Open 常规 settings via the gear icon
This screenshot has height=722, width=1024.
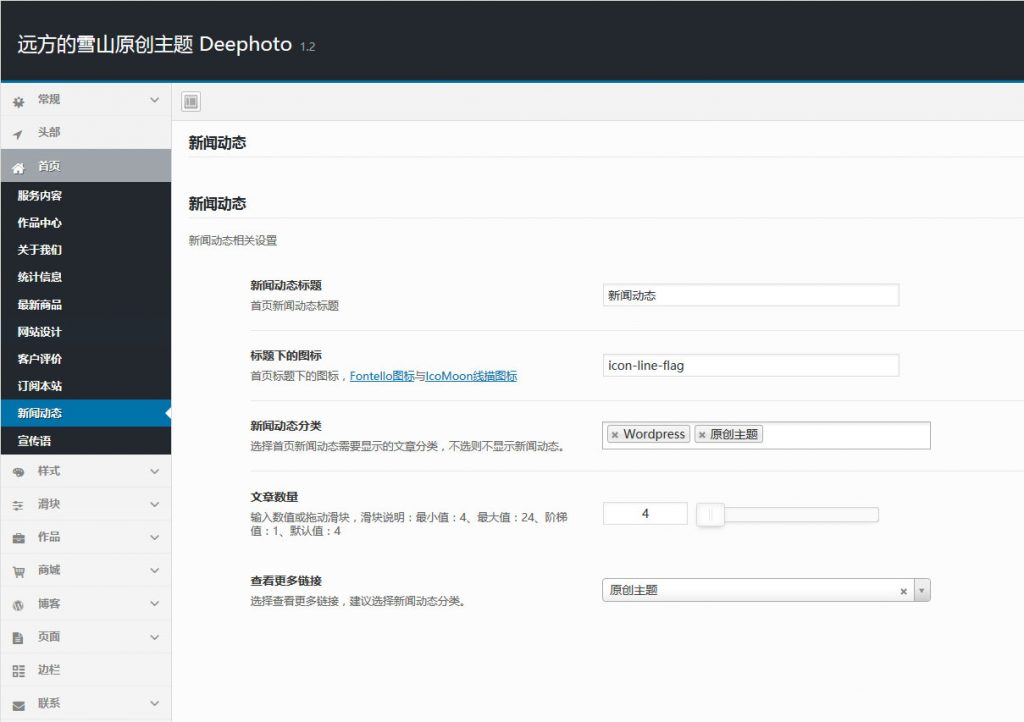coord(17,100)
